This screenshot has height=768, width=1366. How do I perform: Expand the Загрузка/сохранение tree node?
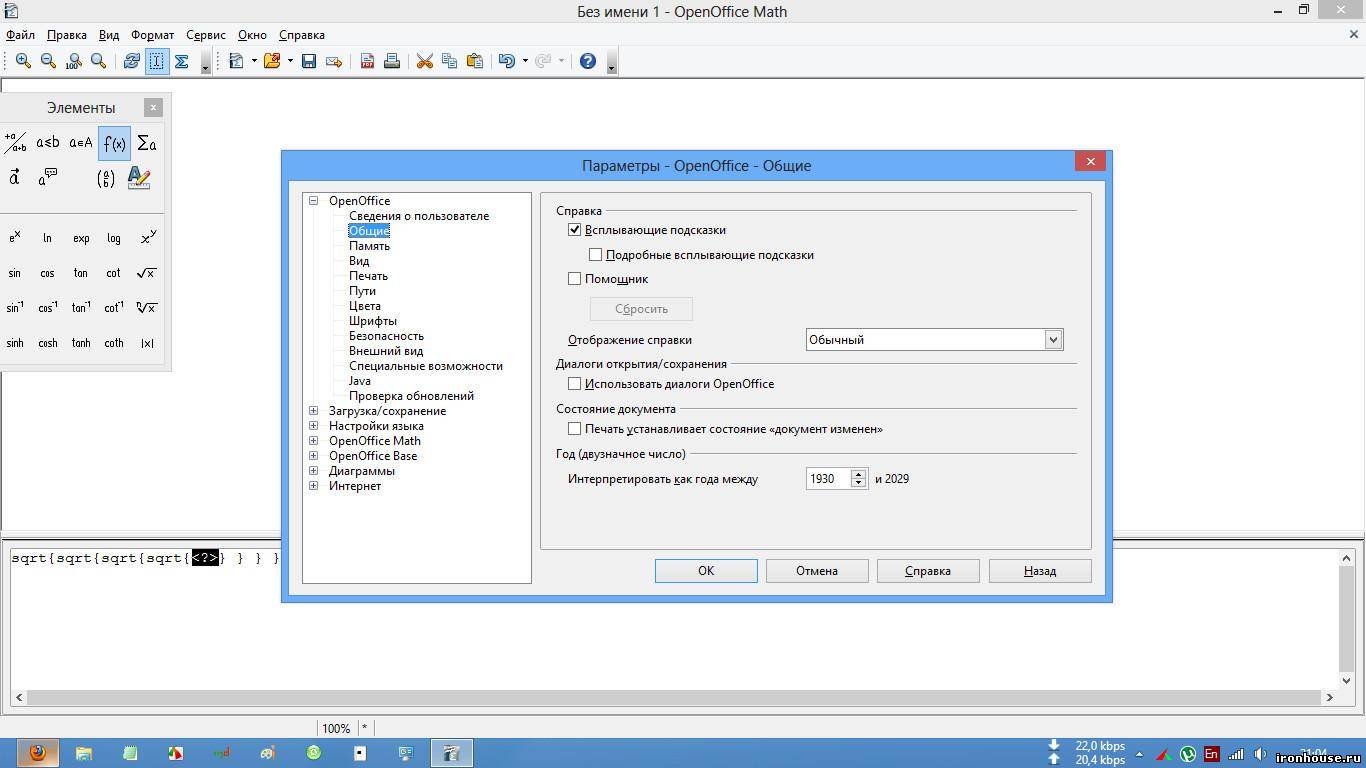coord(314,411)
